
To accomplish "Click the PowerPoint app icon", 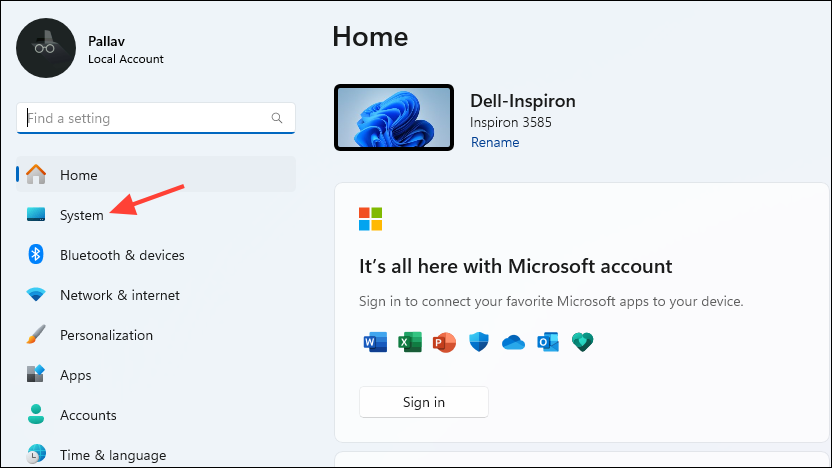I will tap(444, 342).
